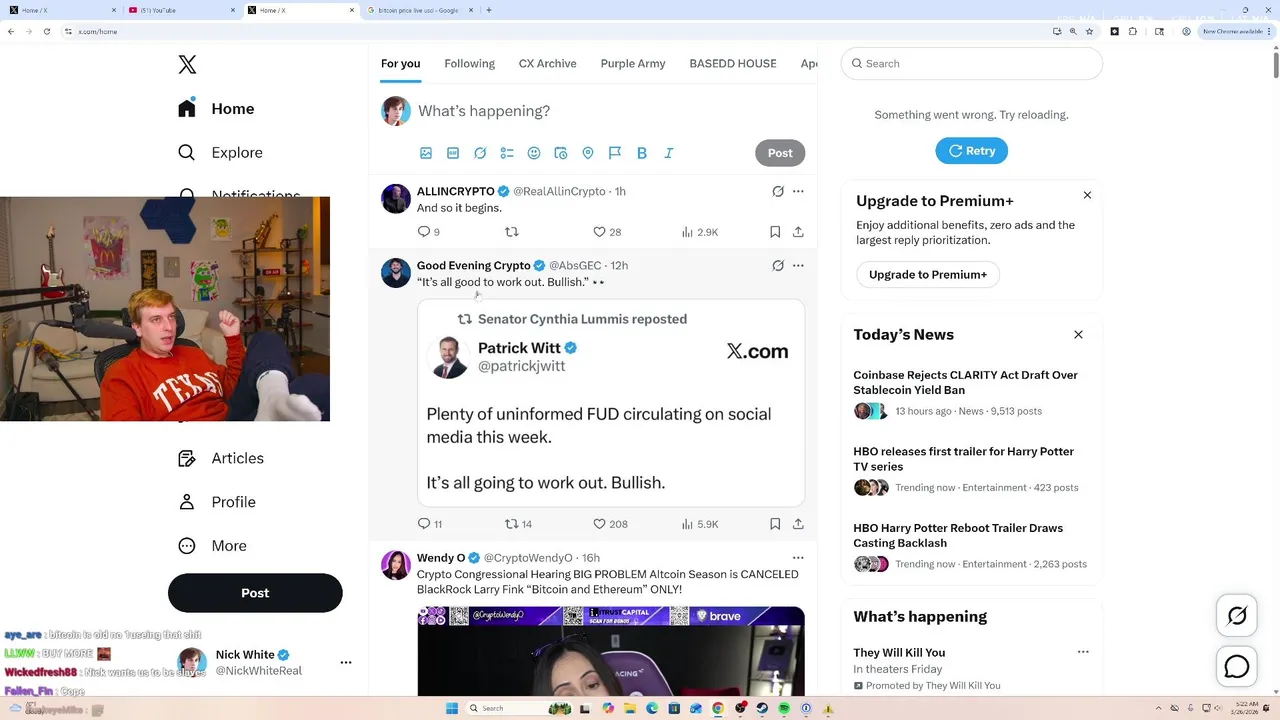The height and width of the screenshot is (720, 1280).
Task: Open Wendy O's video thumbnail
Action: (x=611, y=651)
